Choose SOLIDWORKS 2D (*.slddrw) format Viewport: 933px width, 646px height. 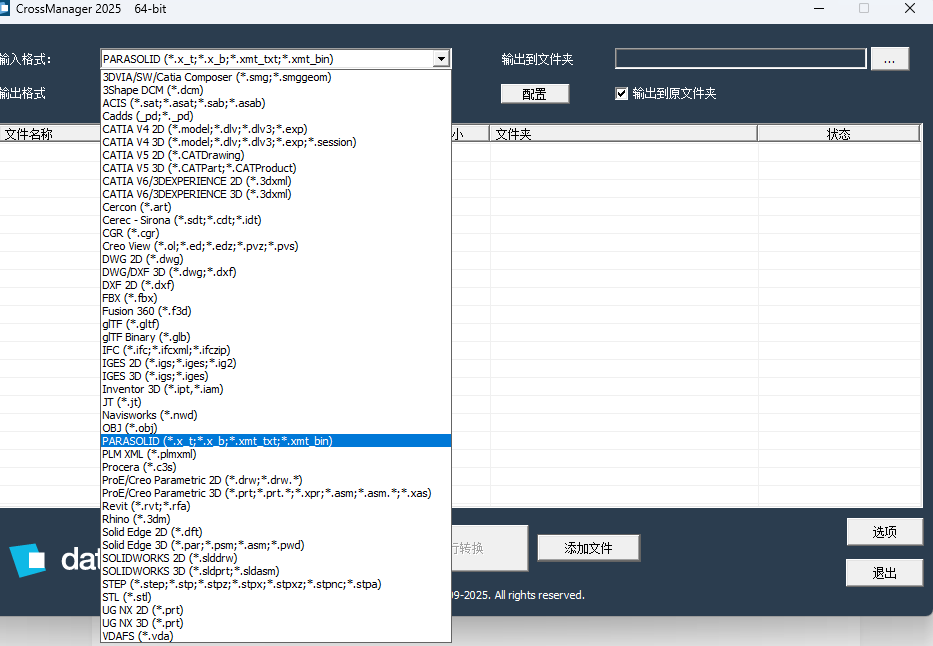click(x=276, y=559)
